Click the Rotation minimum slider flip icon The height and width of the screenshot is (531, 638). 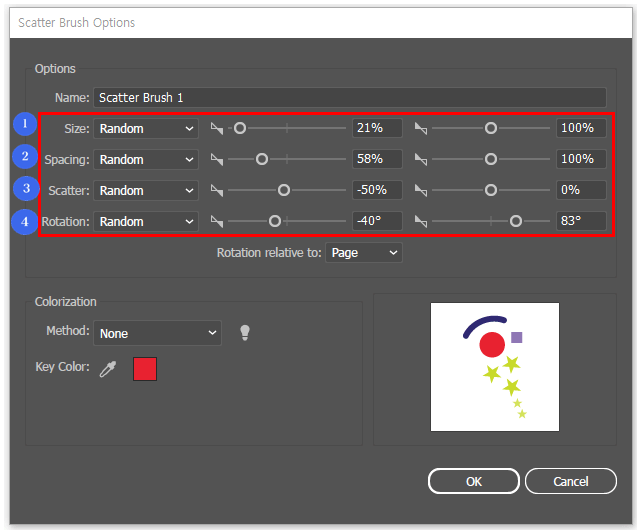pos(217,221)
